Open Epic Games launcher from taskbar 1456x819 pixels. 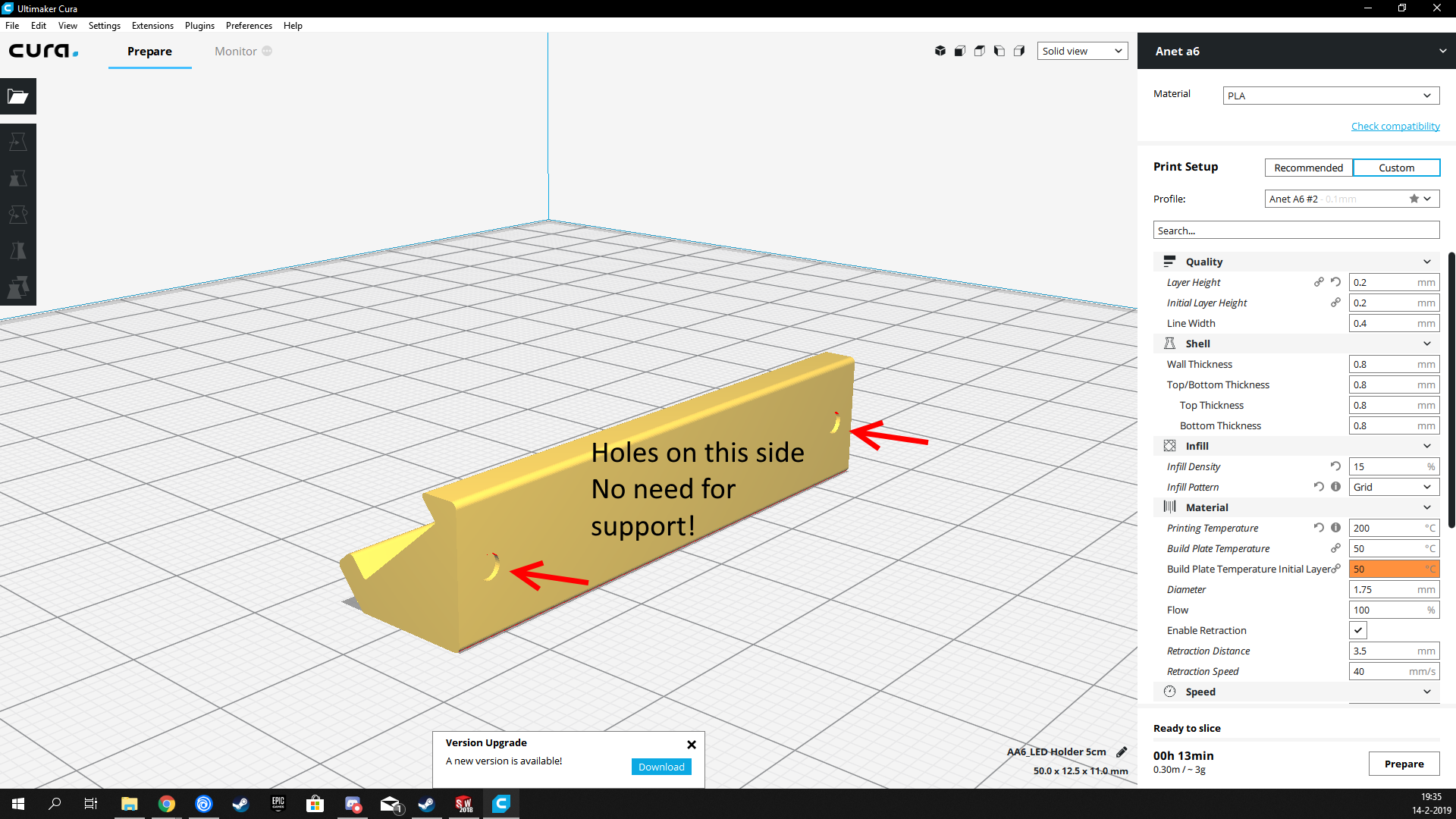[278, 804]
